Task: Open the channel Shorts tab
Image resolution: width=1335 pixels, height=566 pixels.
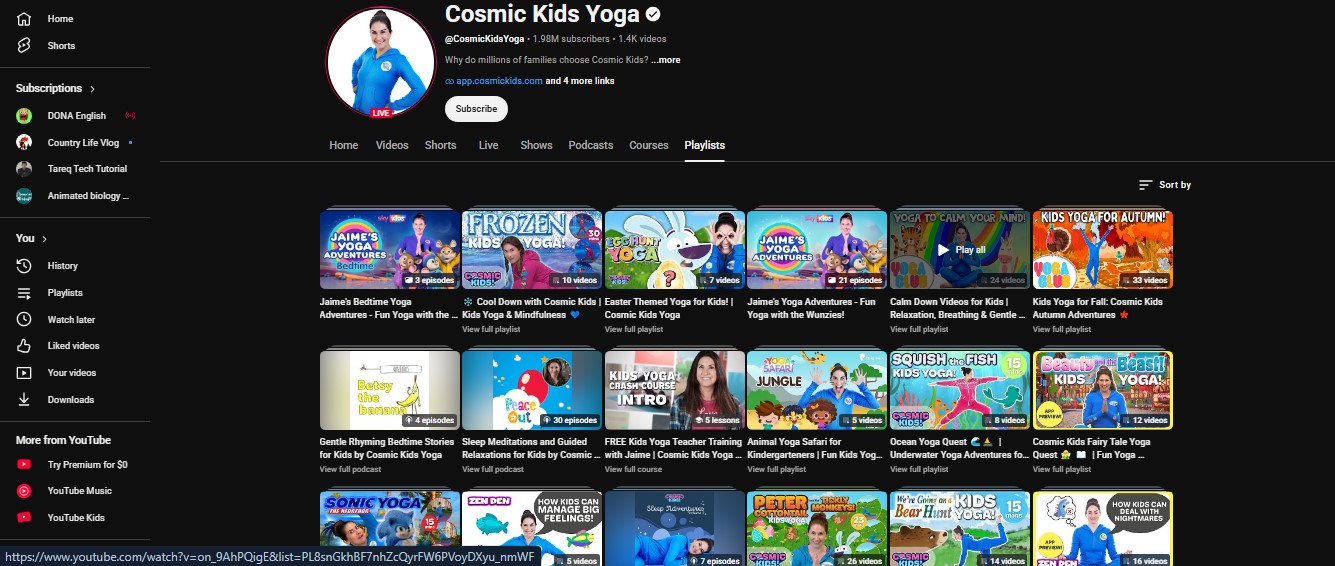Action: click(440, 145)
